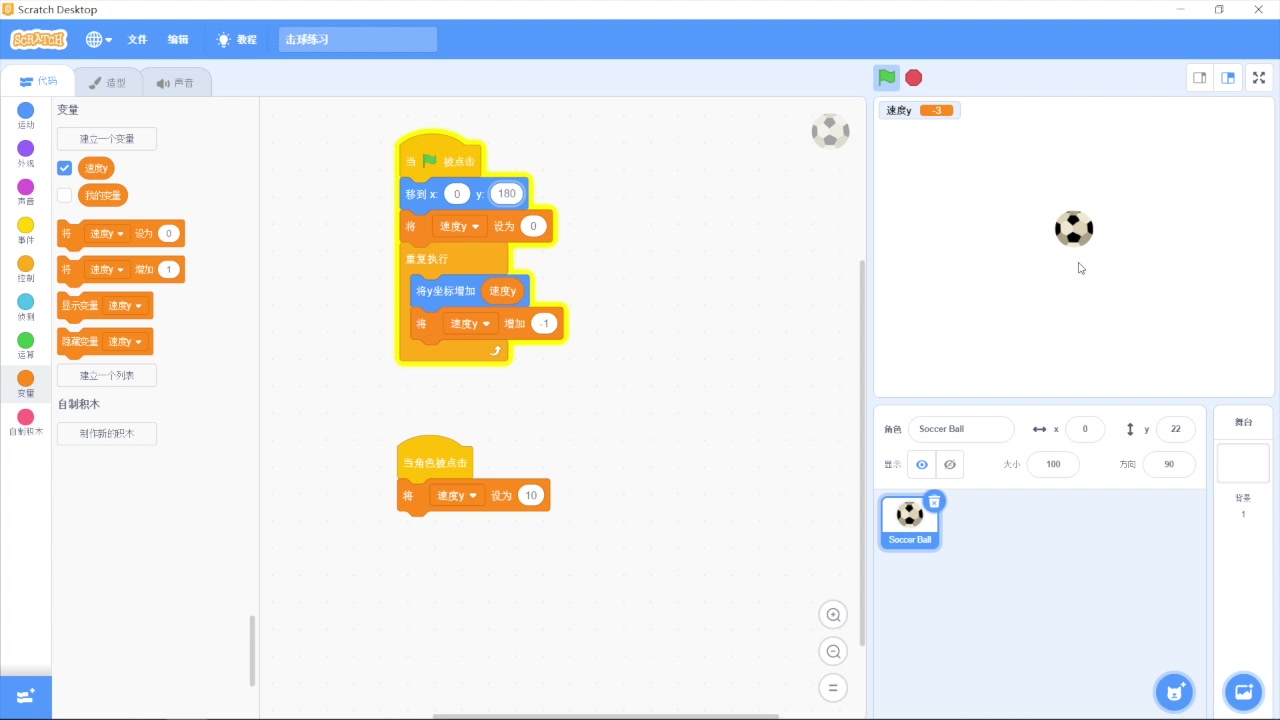
Task: Stop the project with the red stop icon
Action: tap(913, 77)
